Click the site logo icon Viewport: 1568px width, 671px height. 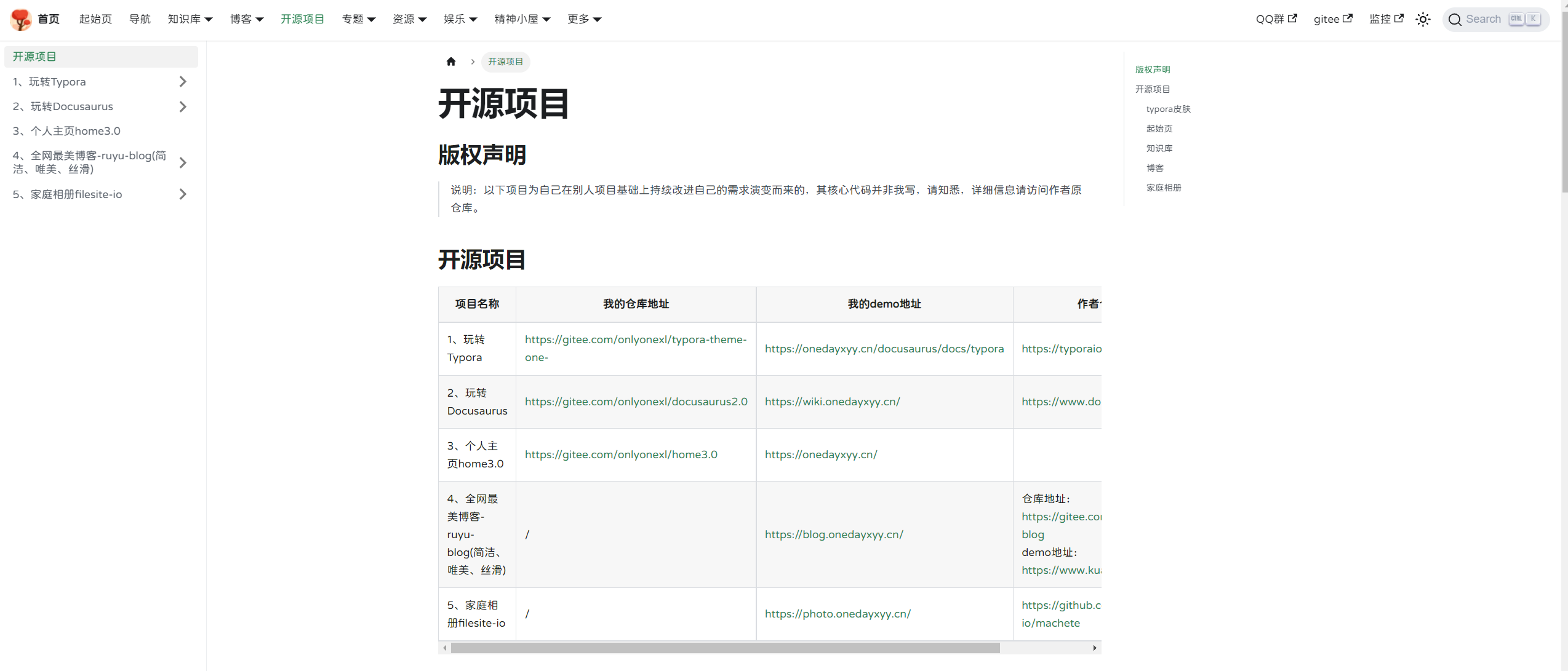pos(21,19)
